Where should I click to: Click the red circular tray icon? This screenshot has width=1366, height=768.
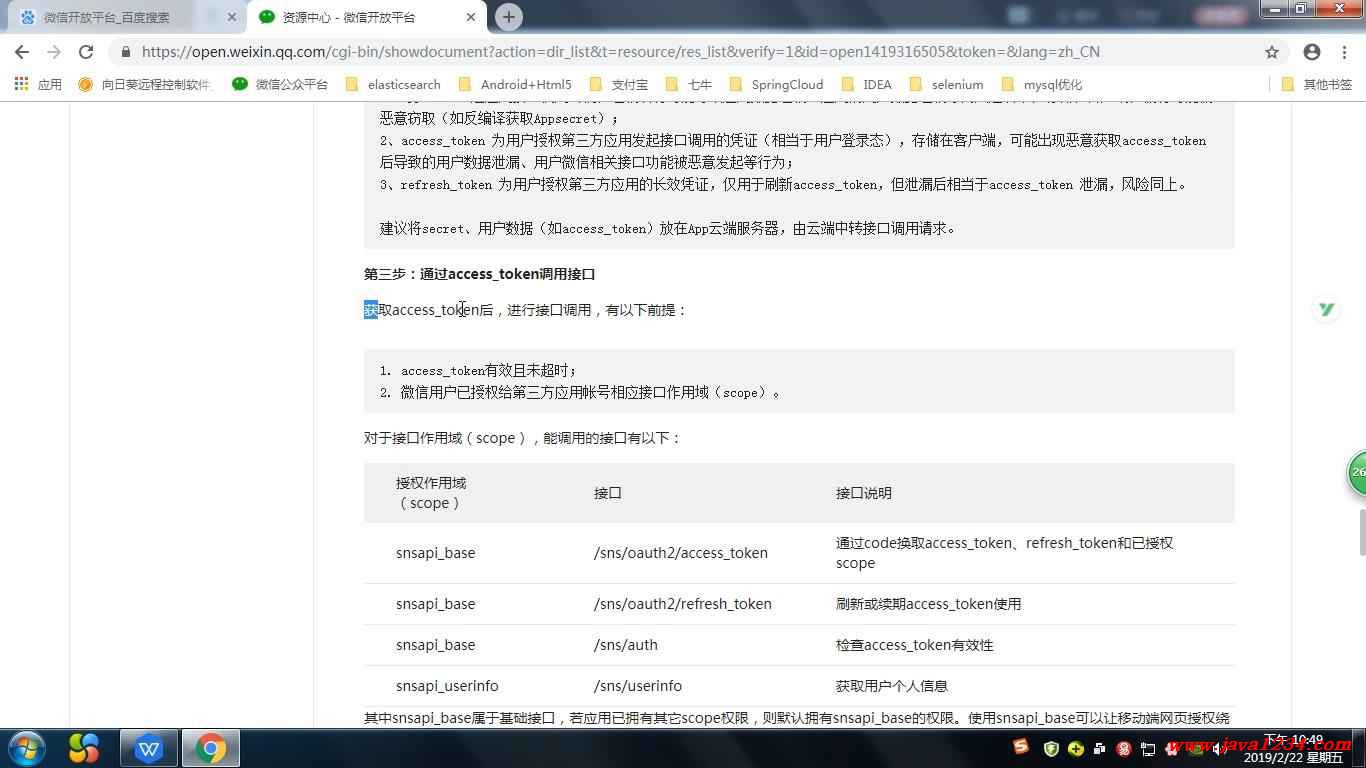click(x=1124, y=748)
